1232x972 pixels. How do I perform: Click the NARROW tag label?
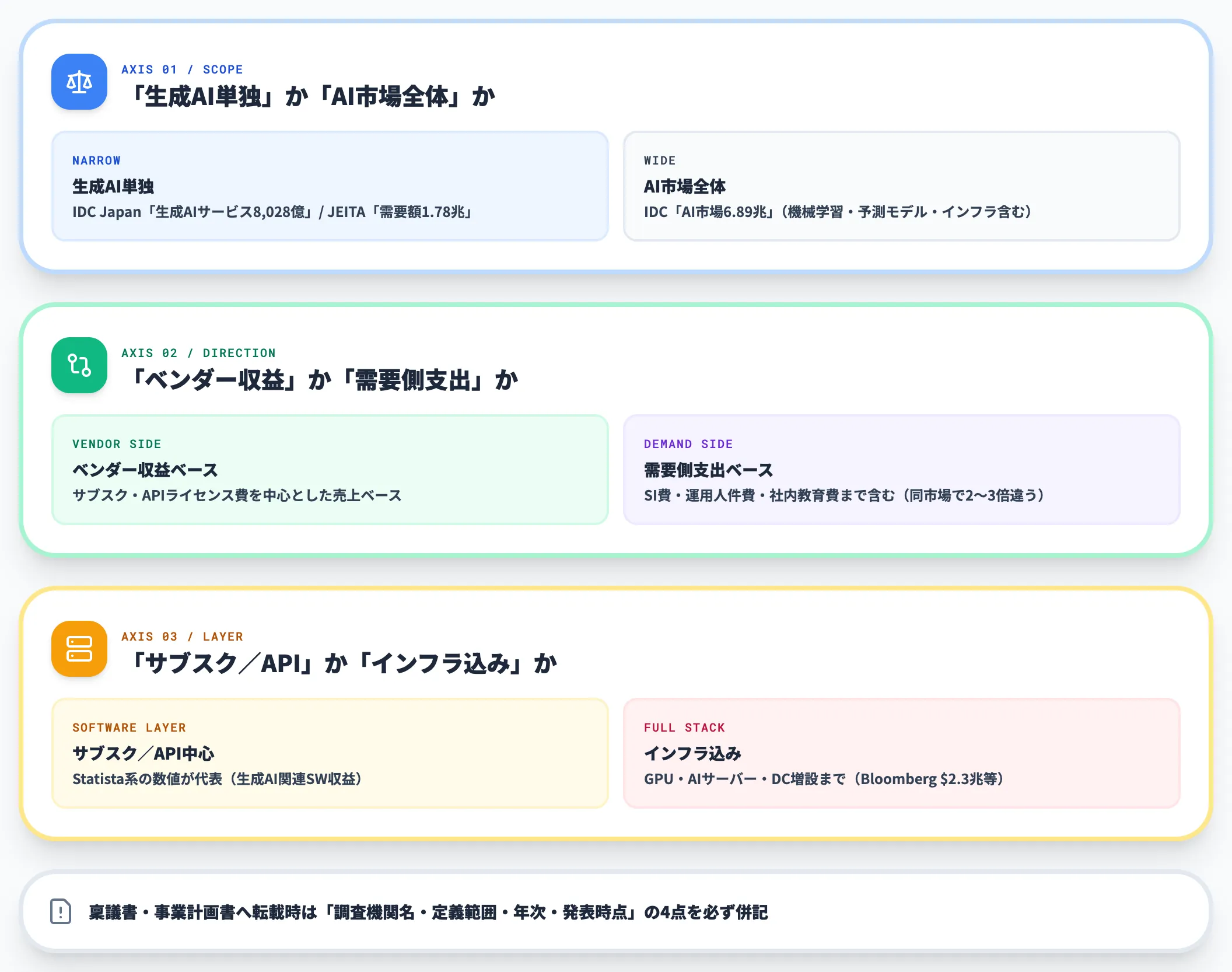point(96,160)
